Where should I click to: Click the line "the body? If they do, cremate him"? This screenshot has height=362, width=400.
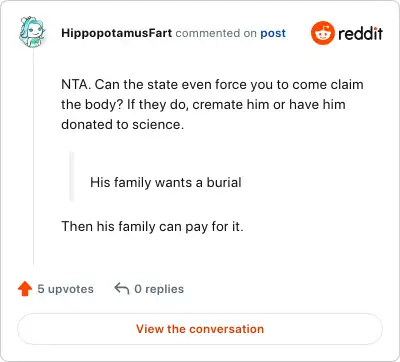[203, 105]
